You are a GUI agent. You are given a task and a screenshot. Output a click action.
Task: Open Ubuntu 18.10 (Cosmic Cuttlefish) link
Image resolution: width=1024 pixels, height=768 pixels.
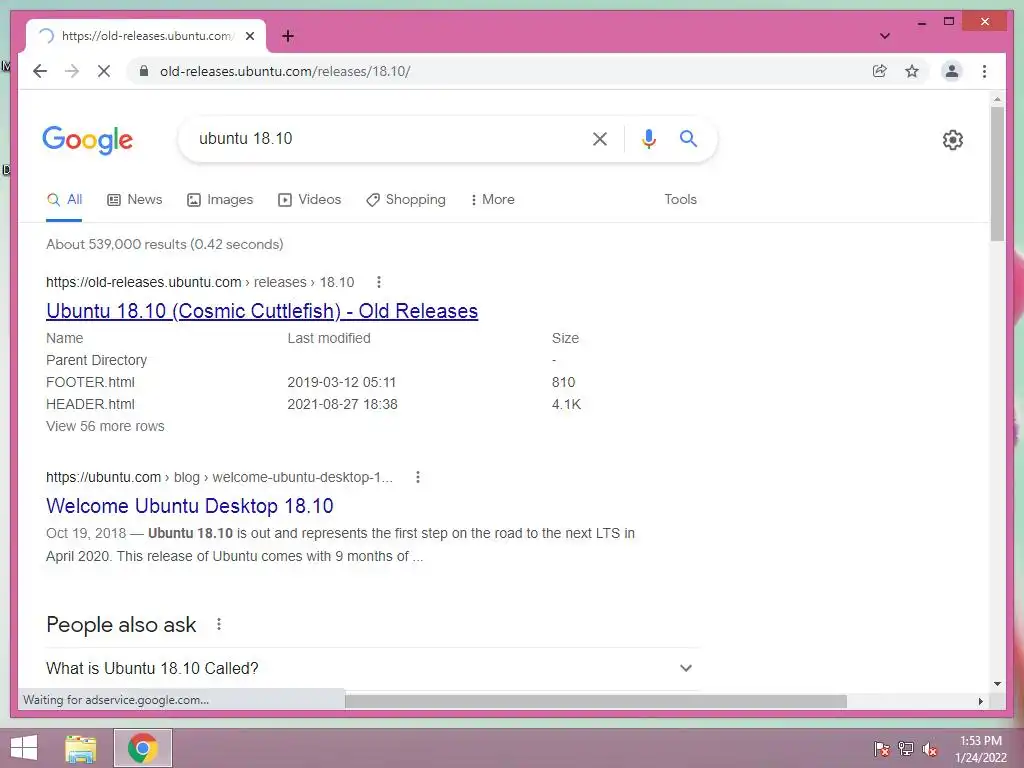click(262, 311)
